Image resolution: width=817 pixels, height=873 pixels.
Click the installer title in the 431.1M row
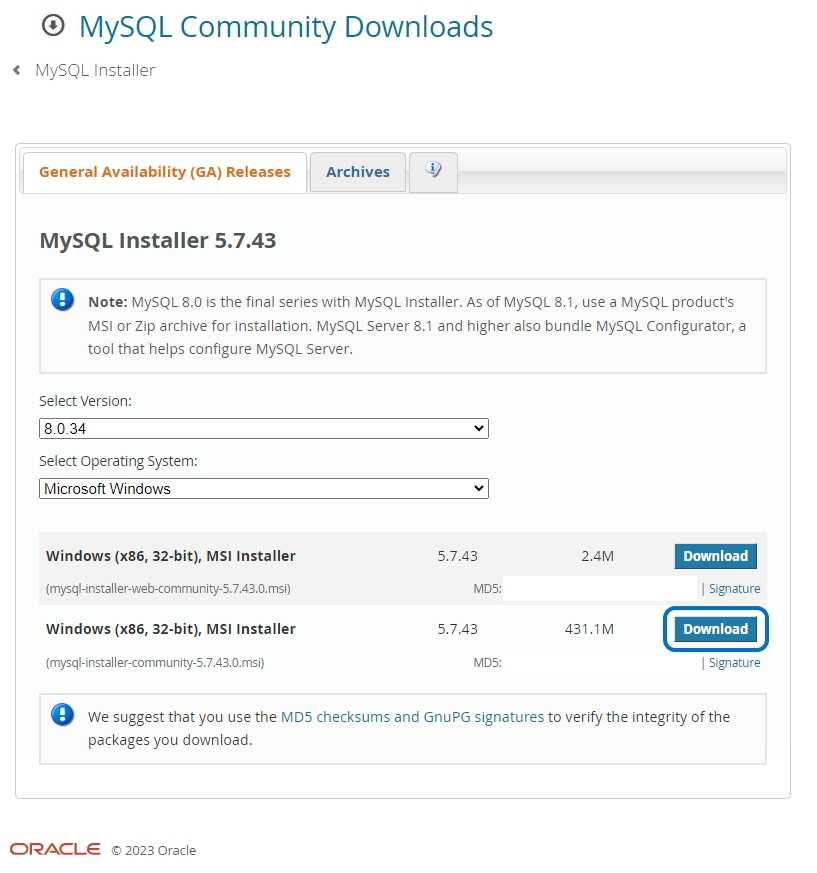coord(170,629)
